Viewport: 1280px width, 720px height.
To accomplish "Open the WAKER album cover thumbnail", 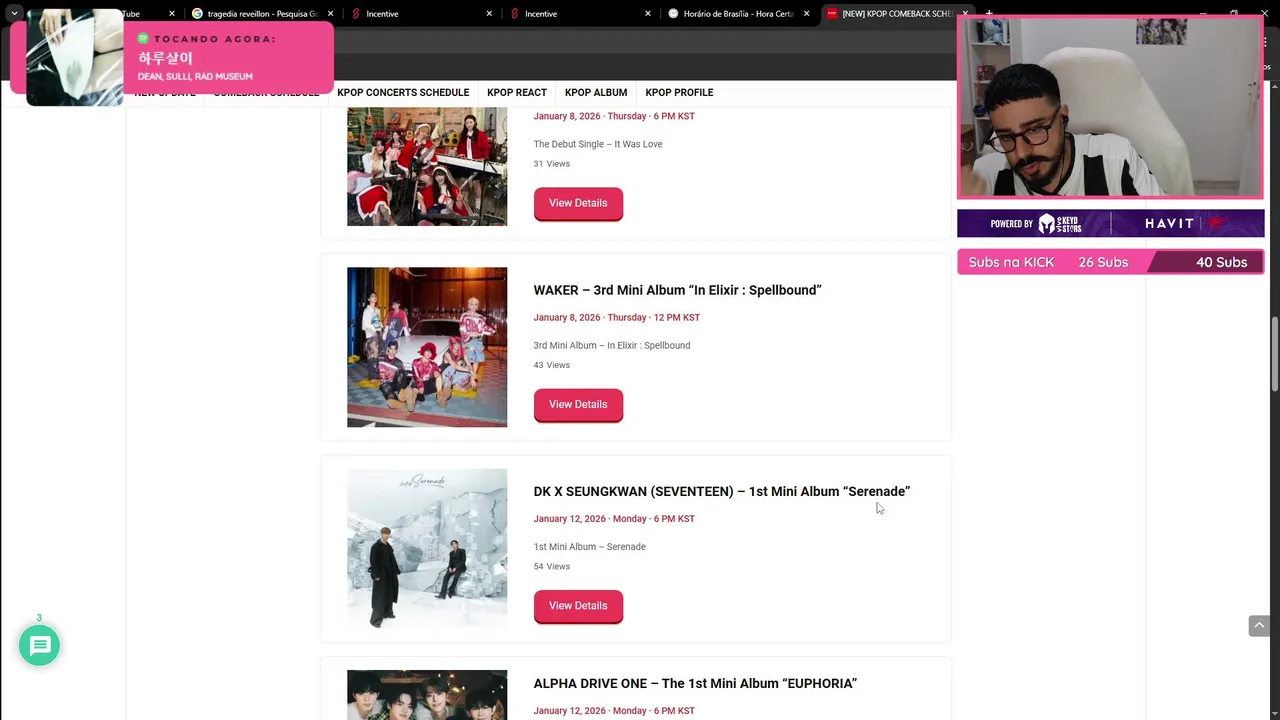I will click(427, 347).
